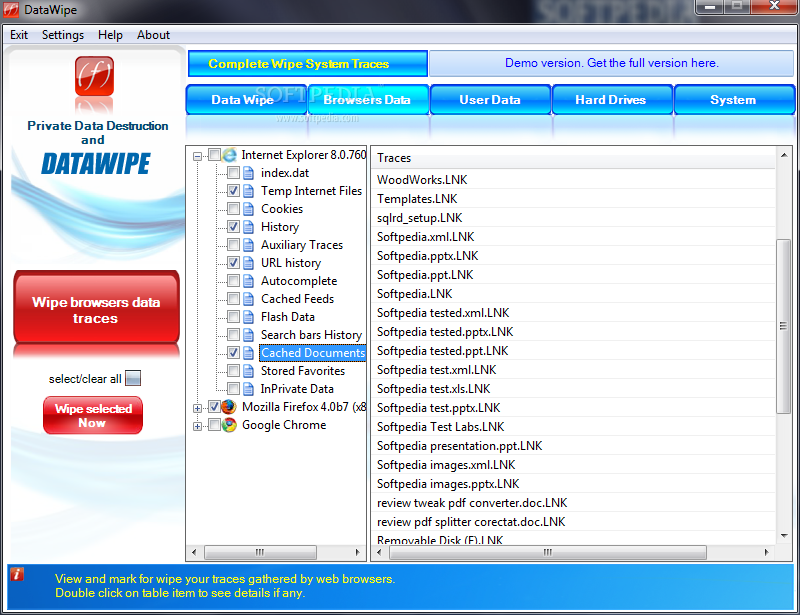Click the document icon beside Autocomplete

click(248, 281)
